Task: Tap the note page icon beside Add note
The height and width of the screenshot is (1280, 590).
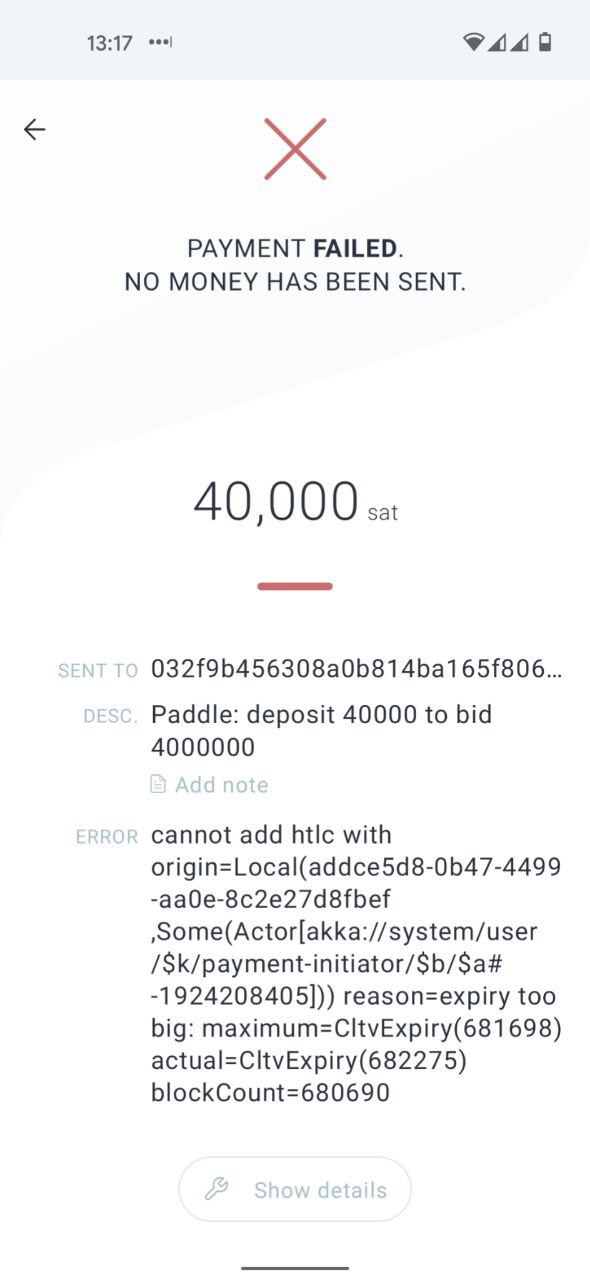Action: [x=158, y=785]
